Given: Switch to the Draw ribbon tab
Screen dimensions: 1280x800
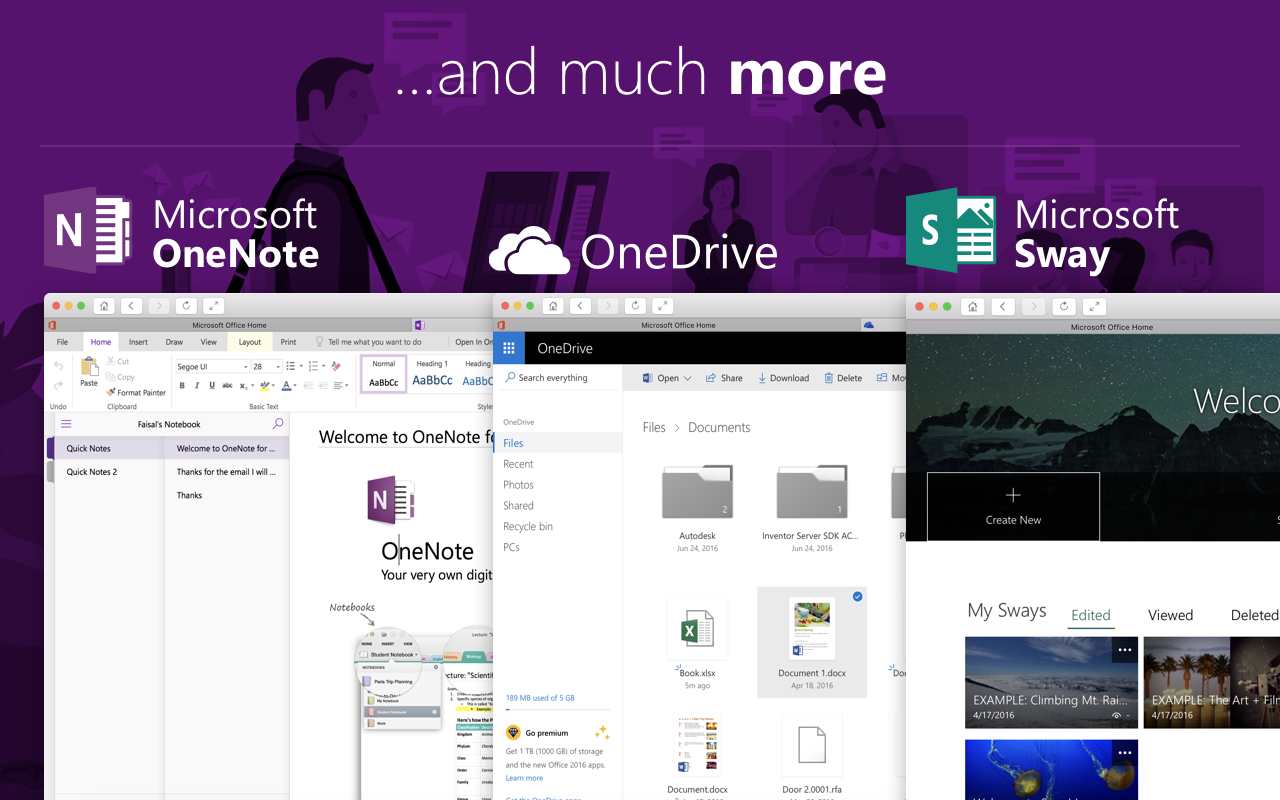Looking at the screenshot, I should [x=174, y=342].
